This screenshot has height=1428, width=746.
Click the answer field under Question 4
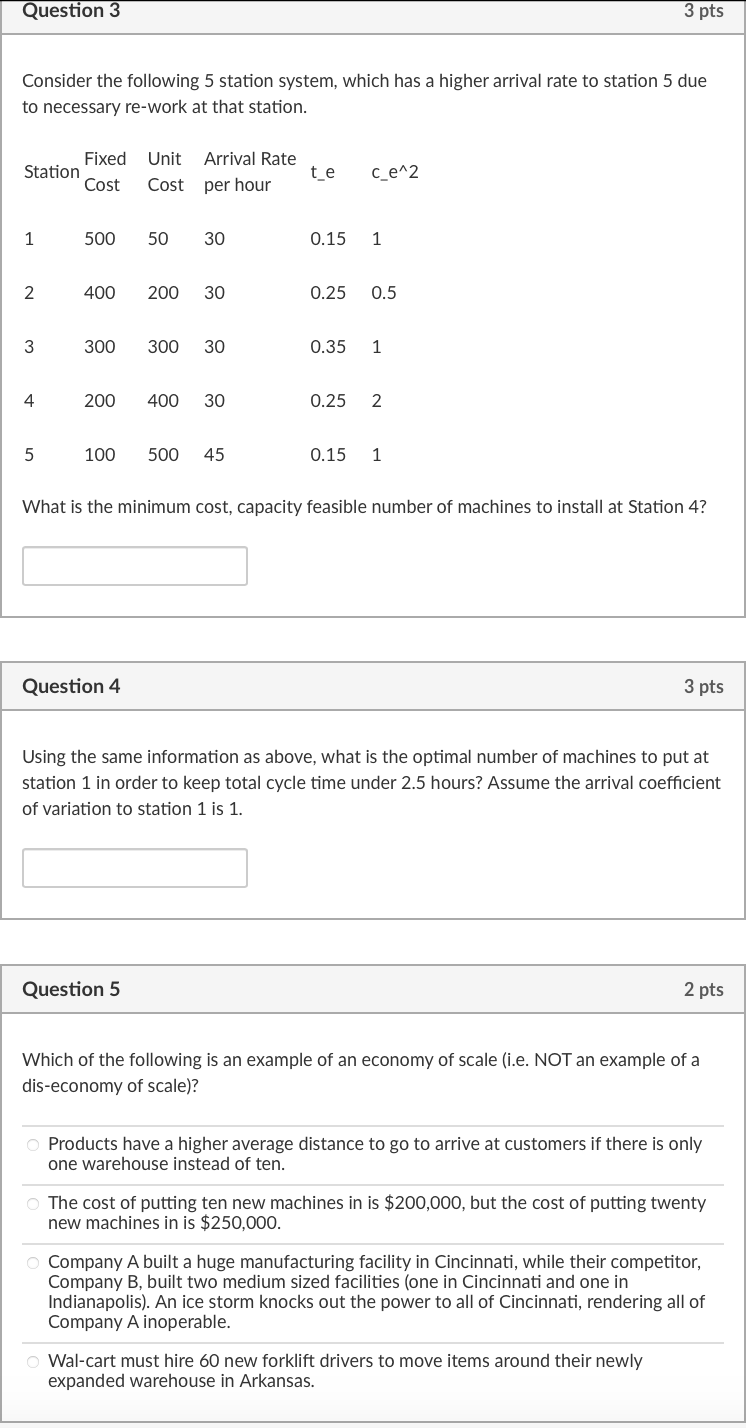point(135,867)
